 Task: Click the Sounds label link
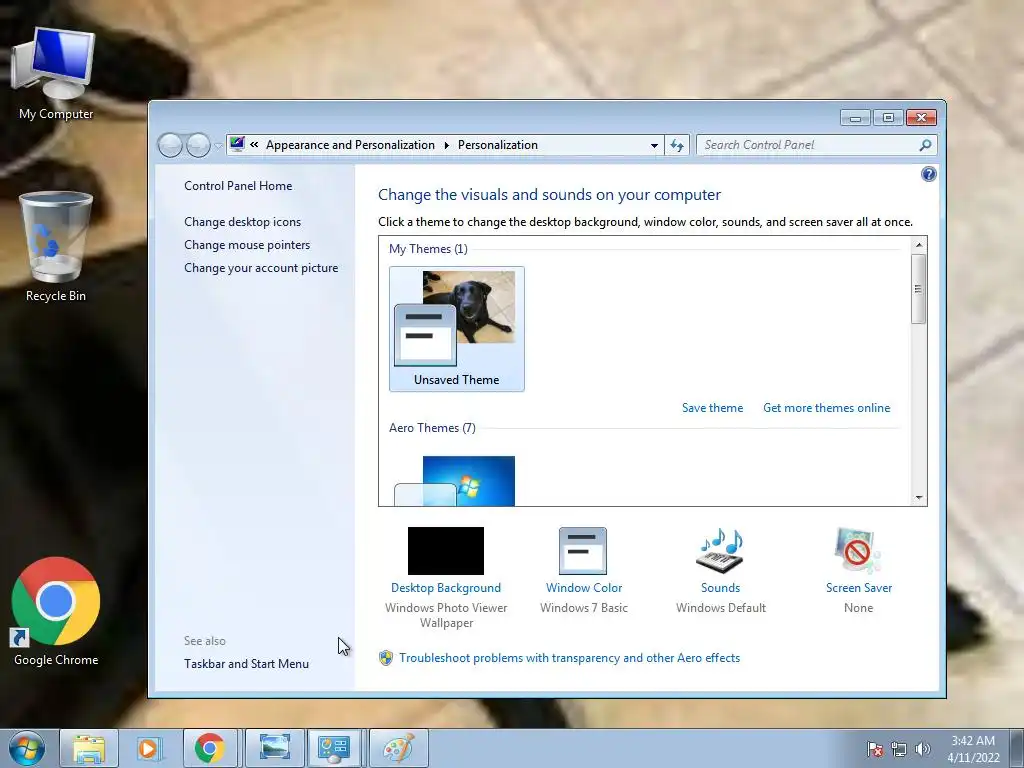[720, 588]
